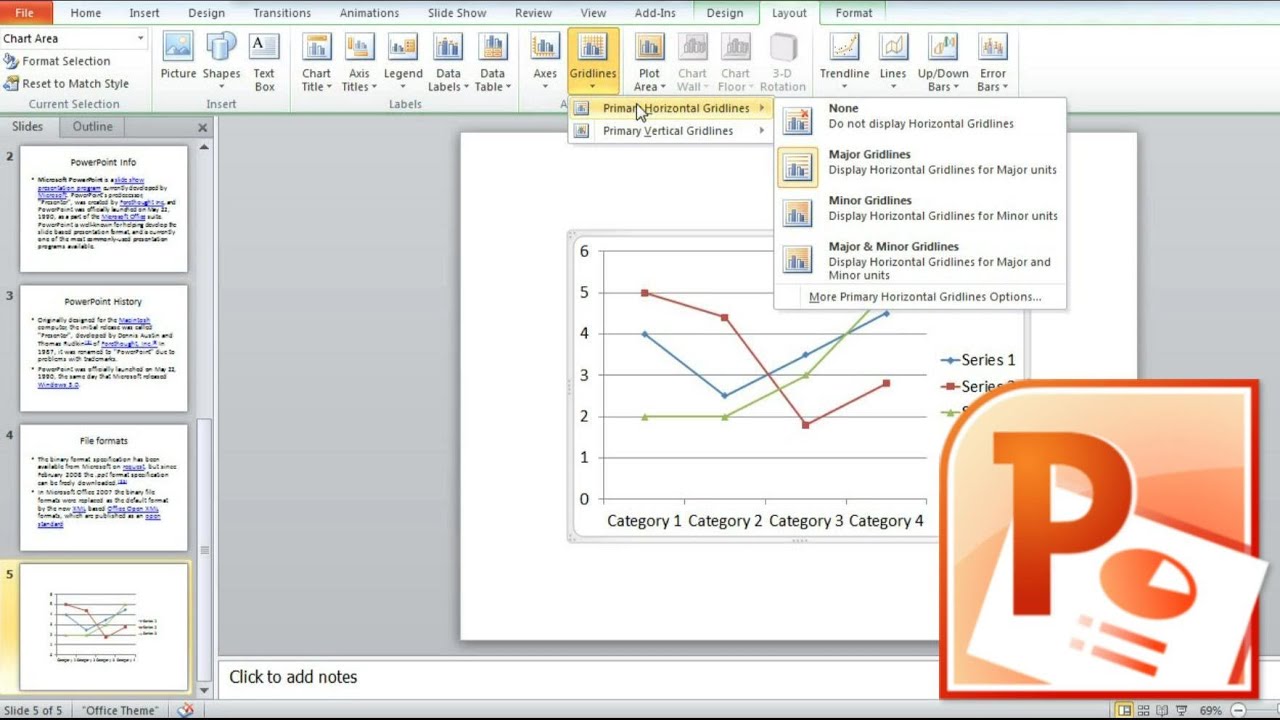The width and height of the screenshot is (1280, 720).
Task: Open the Axes dropdown
Action: [544, 60]
